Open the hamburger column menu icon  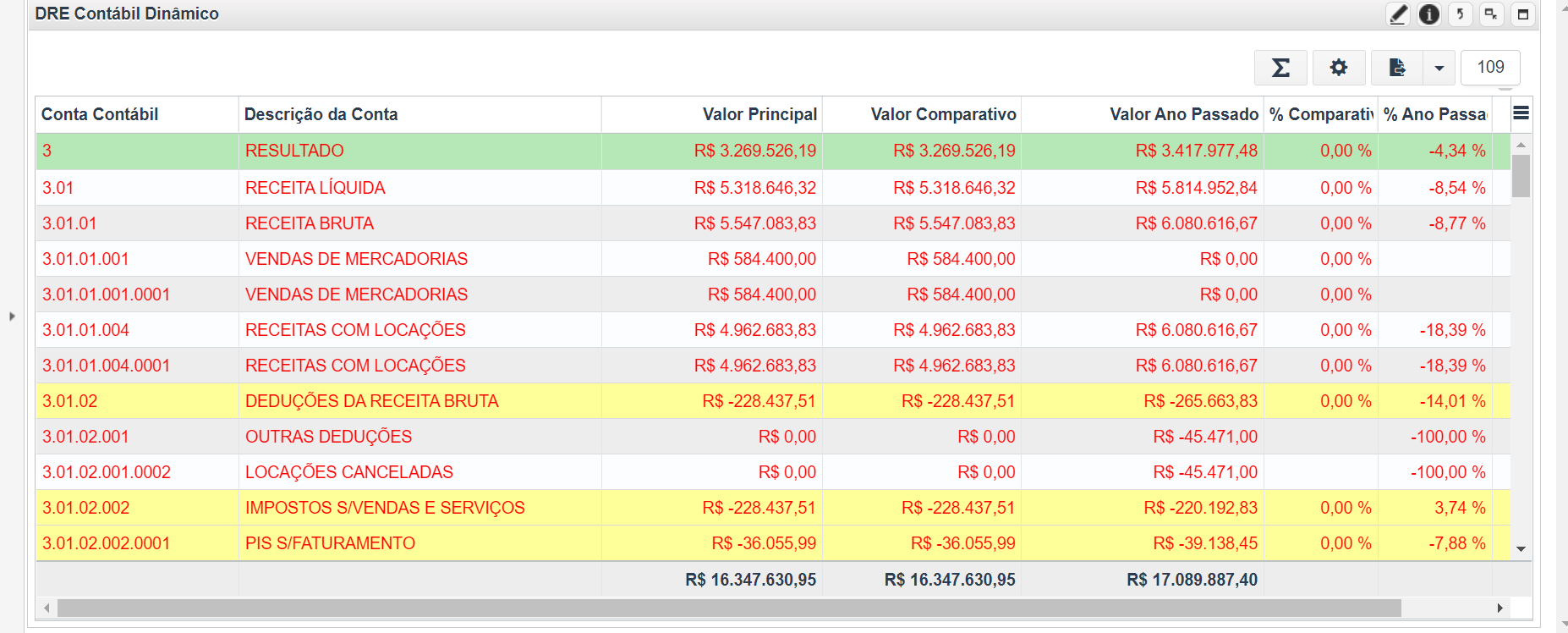pos(1521,113)
